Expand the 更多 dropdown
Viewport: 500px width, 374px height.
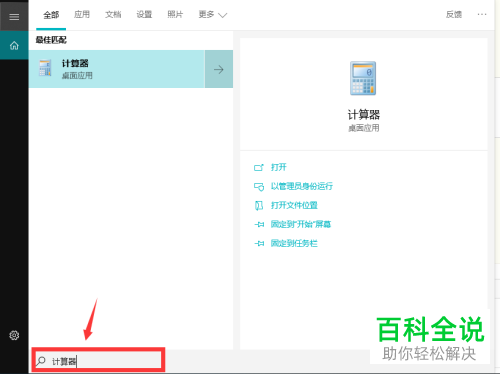point(213,15)
